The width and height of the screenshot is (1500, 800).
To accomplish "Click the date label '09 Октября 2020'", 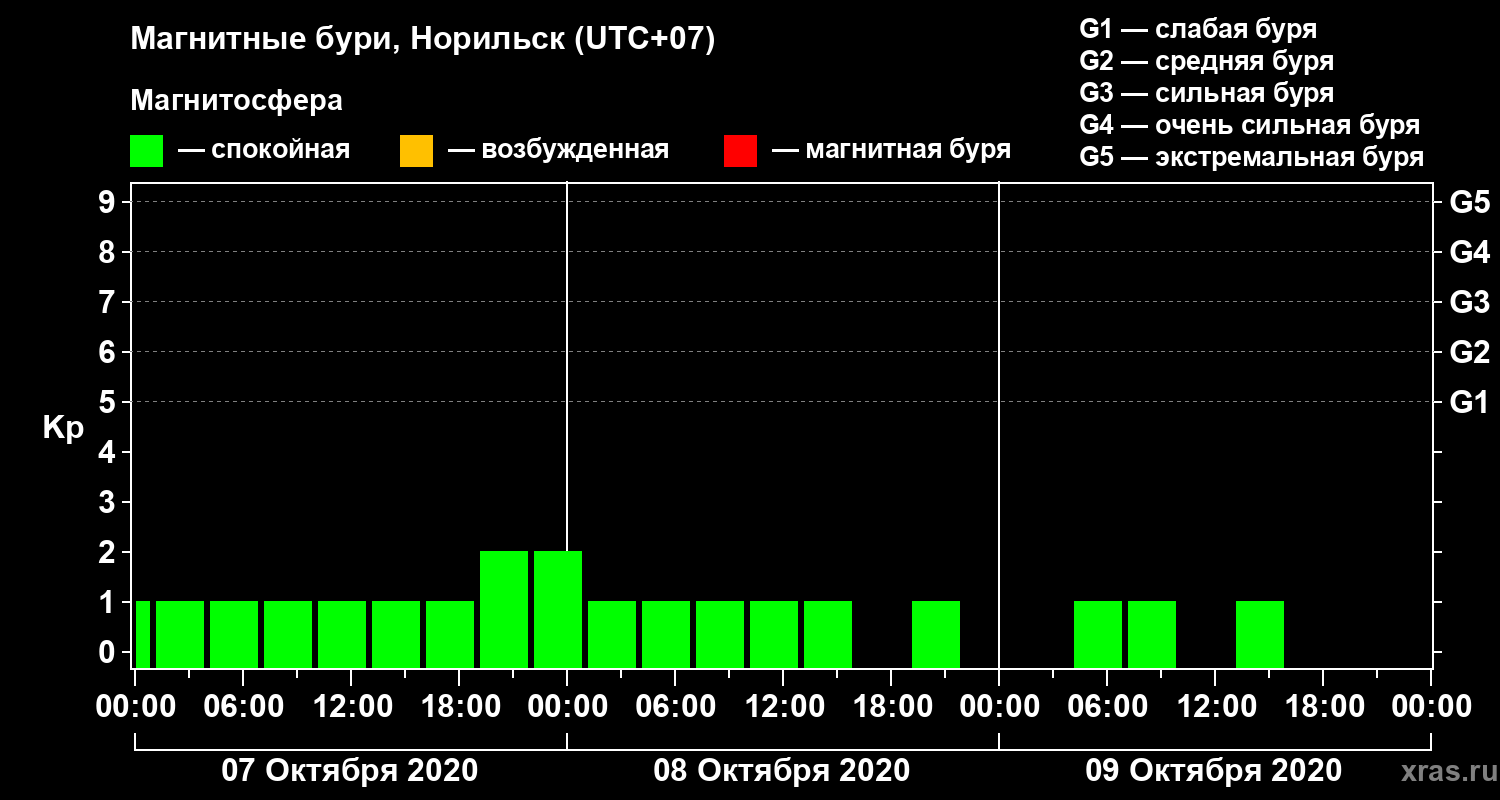I will pos(1214,771).
